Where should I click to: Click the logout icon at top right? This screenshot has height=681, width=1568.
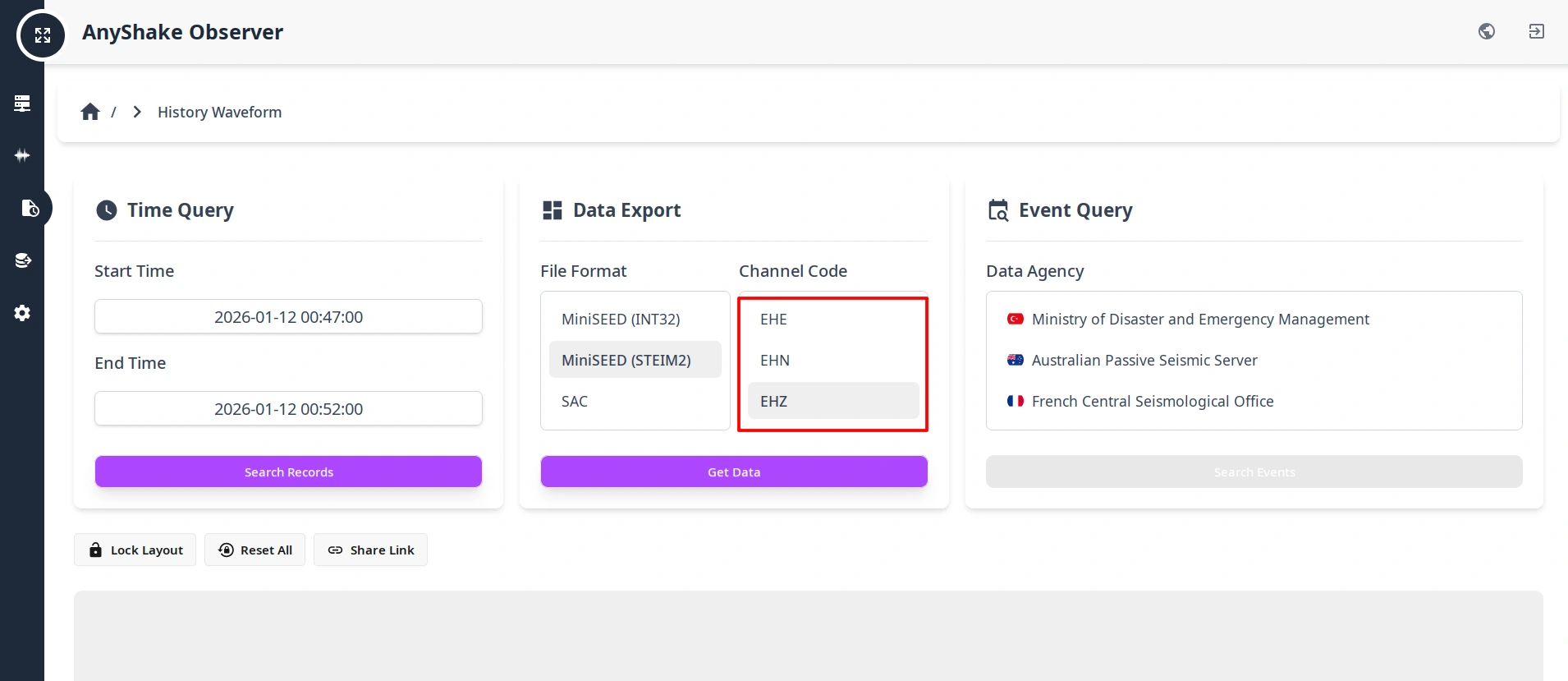coord(1536,31)
